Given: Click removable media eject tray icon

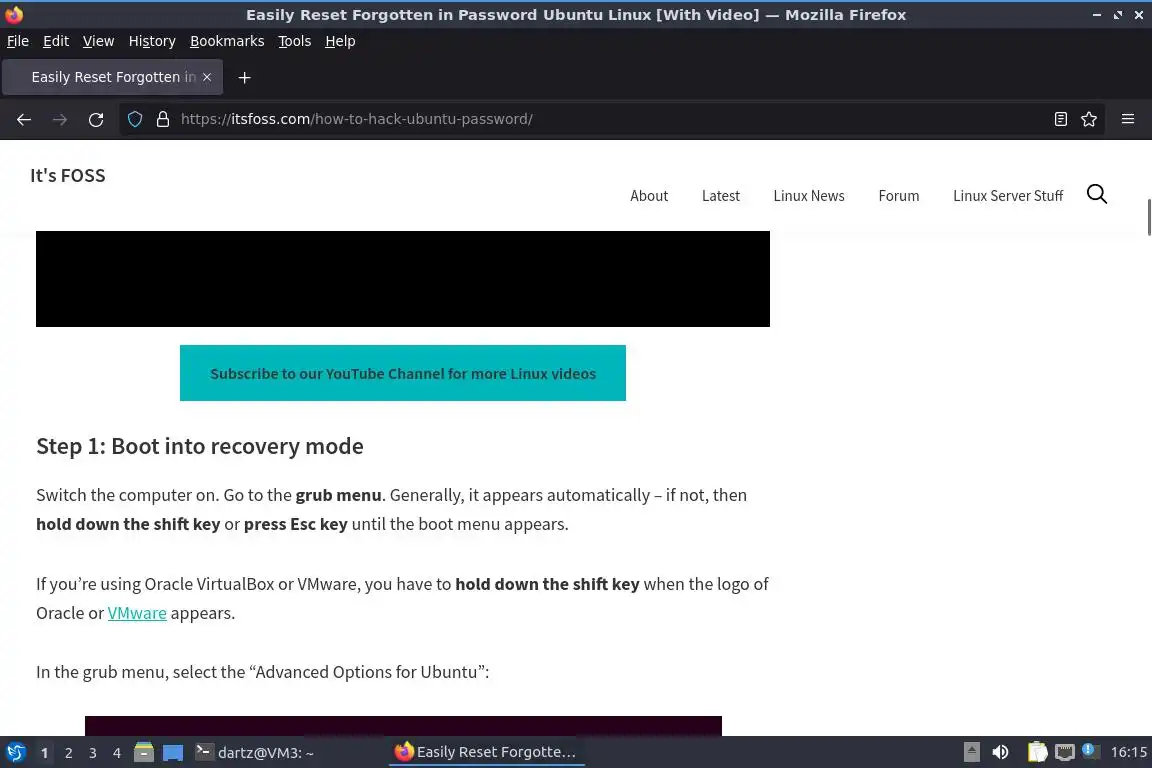Looking at the screenshot, I should [971, 752].
